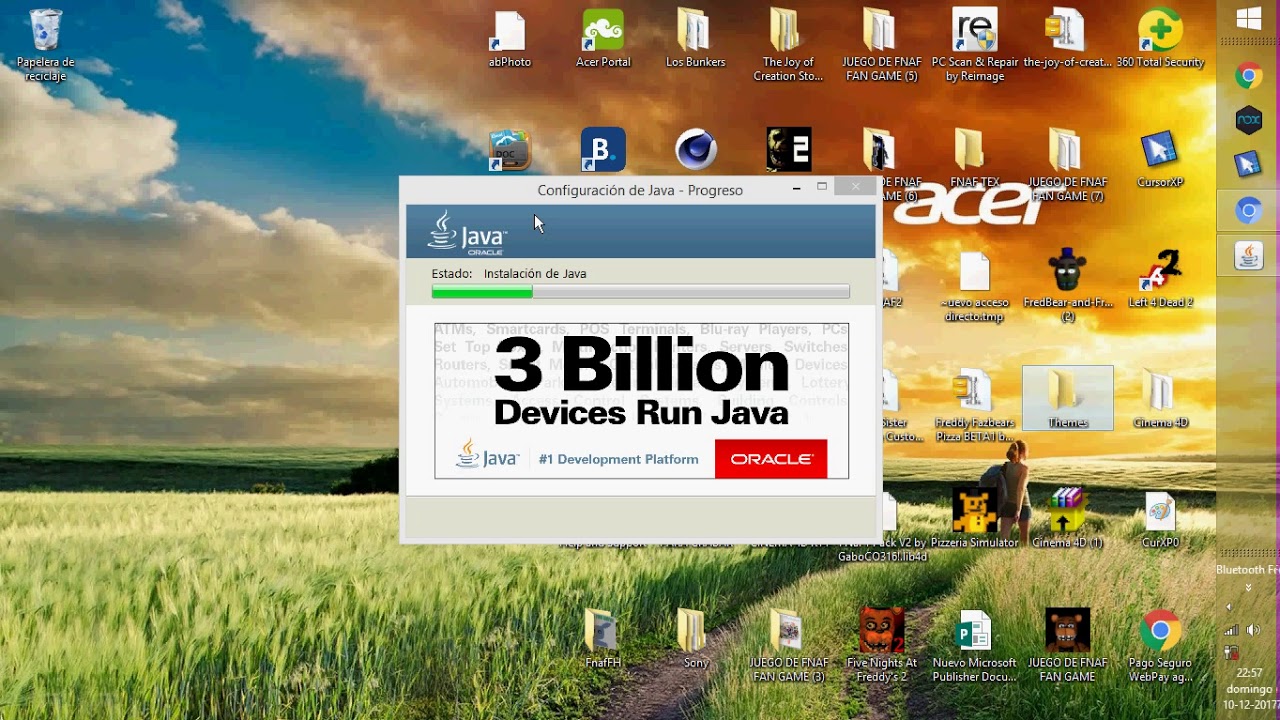
Task: Open The Joy of Creation Sto... folder
Action: tap(788, 46)
